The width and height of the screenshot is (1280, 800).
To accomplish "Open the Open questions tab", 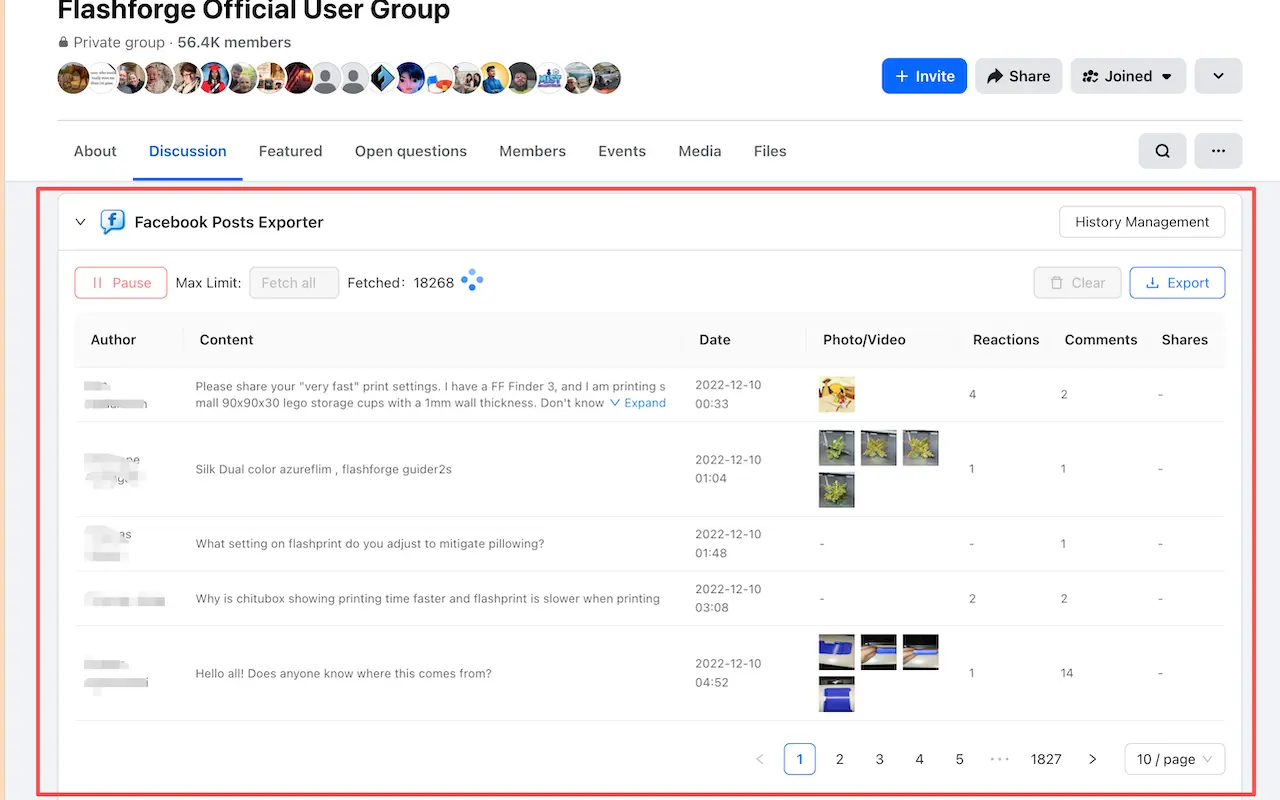I will click(411, 151).
